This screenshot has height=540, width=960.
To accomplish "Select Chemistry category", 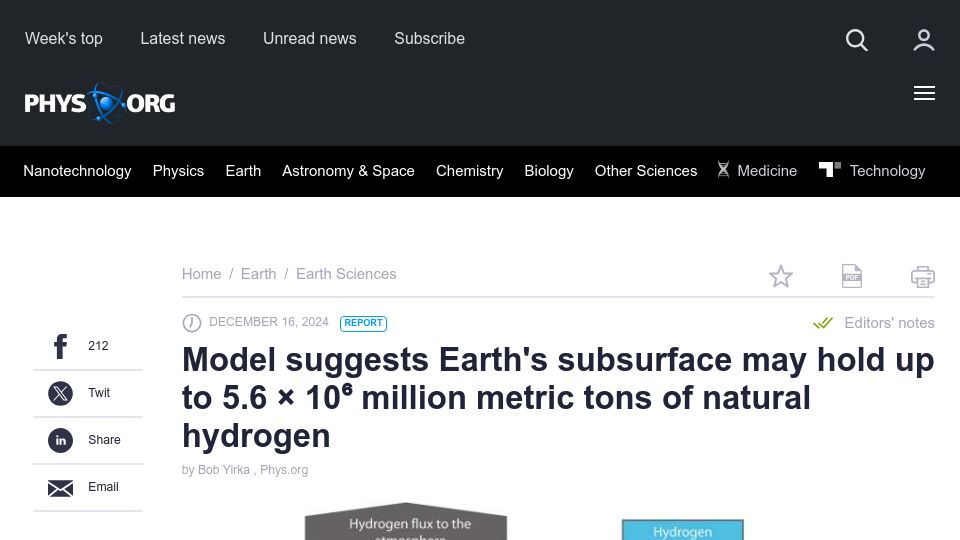I will click(470, 171).
